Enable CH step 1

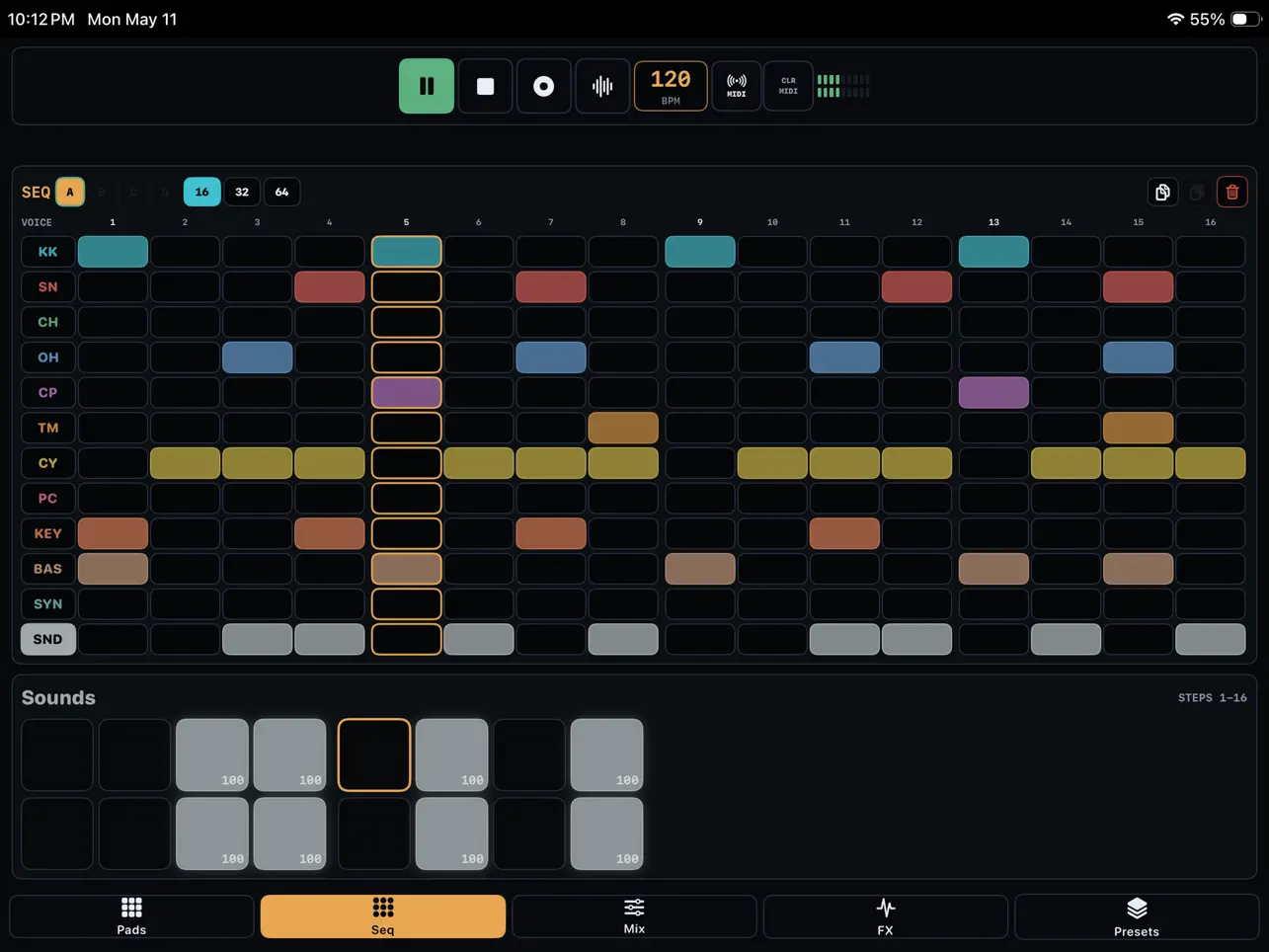pyautogui.click(x=113, y=322)
